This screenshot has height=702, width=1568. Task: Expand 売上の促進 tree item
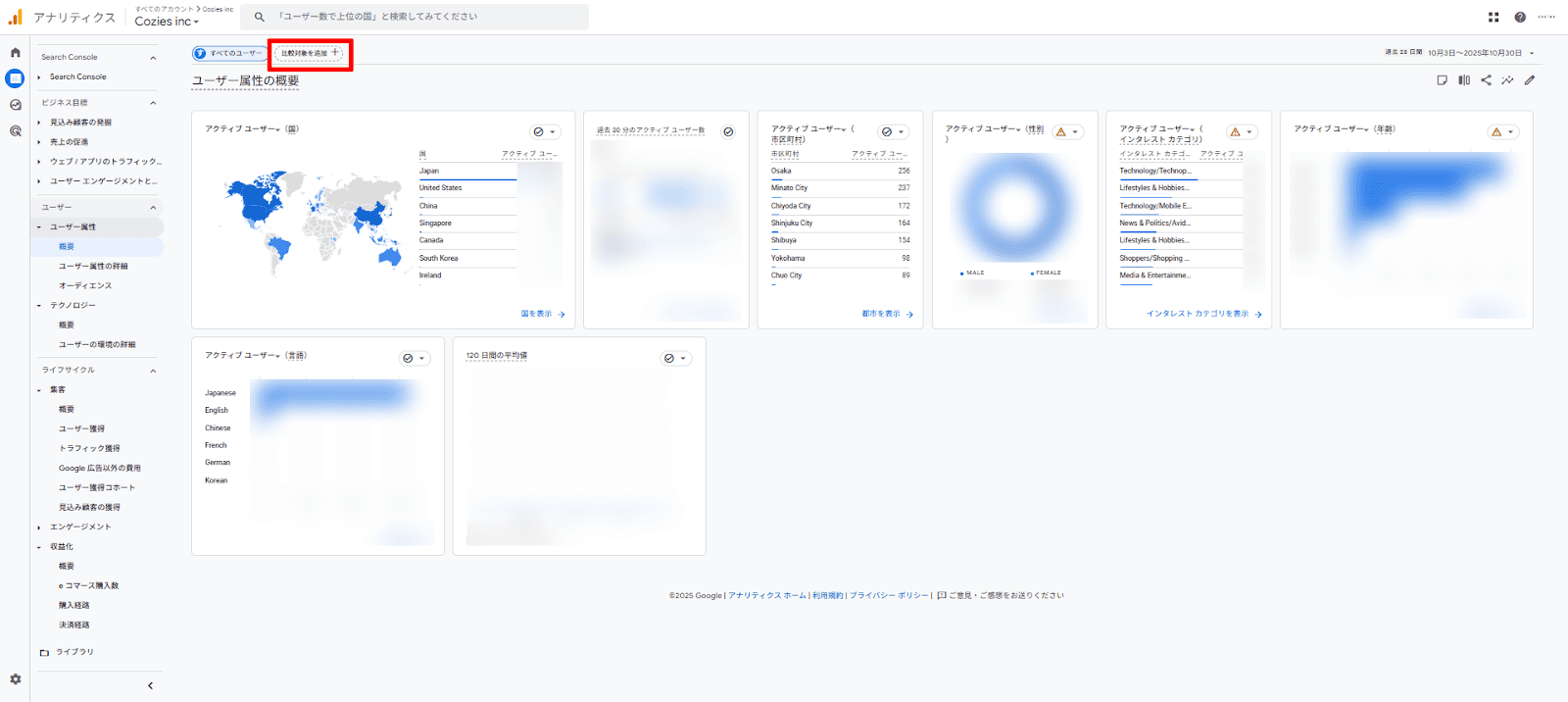39,142
